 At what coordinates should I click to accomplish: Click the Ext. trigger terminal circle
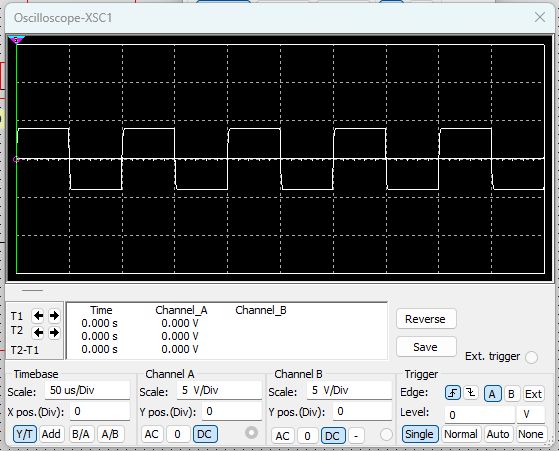(x=532, y=357)
